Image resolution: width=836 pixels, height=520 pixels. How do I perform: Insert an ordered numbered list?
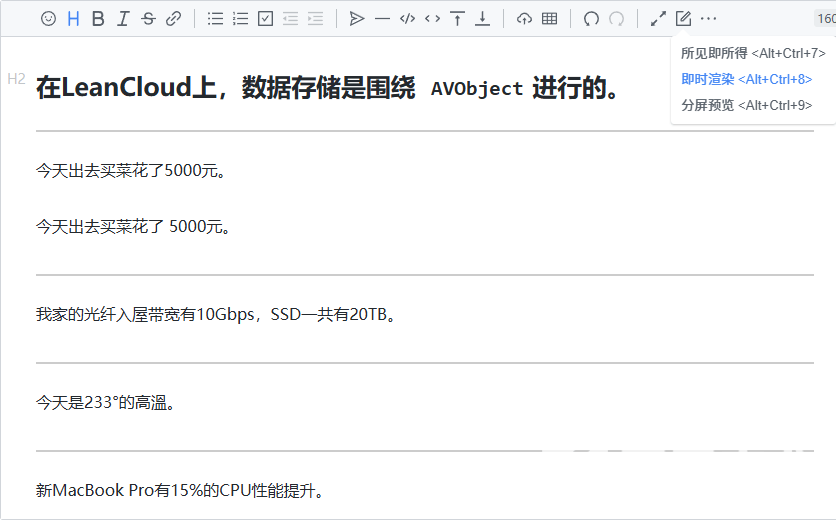coord(240,18)
